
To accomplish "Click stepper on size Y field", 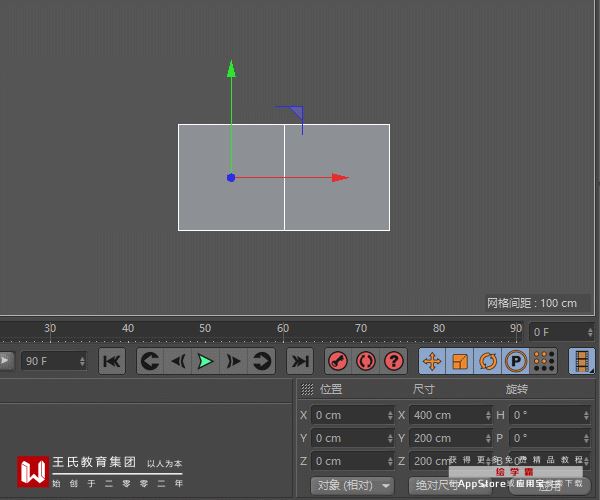I will (488, 438).
